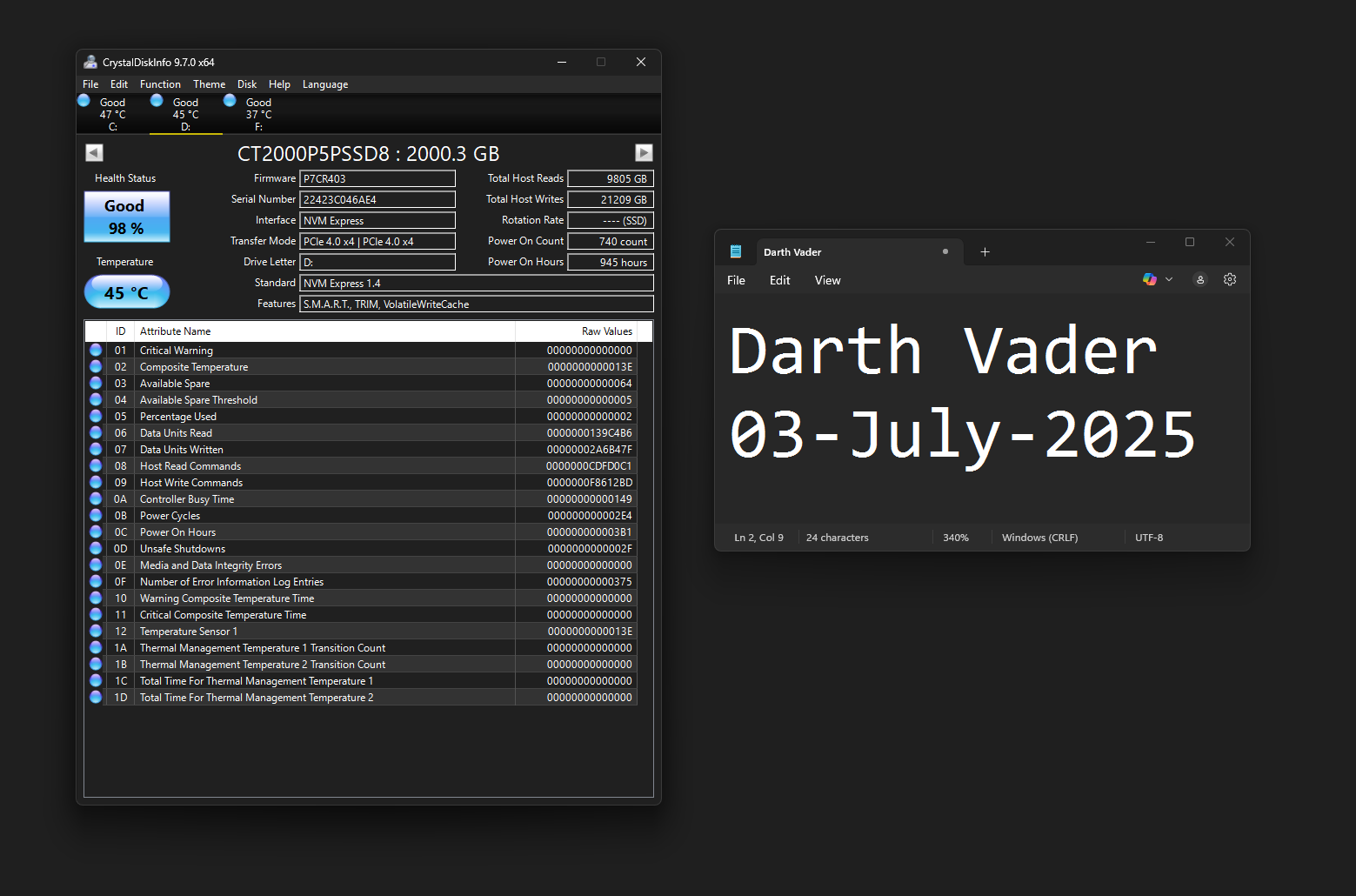Click the Critical Warning status indicator
This screenshot has width=1356, height=896.
click(96, 351)
